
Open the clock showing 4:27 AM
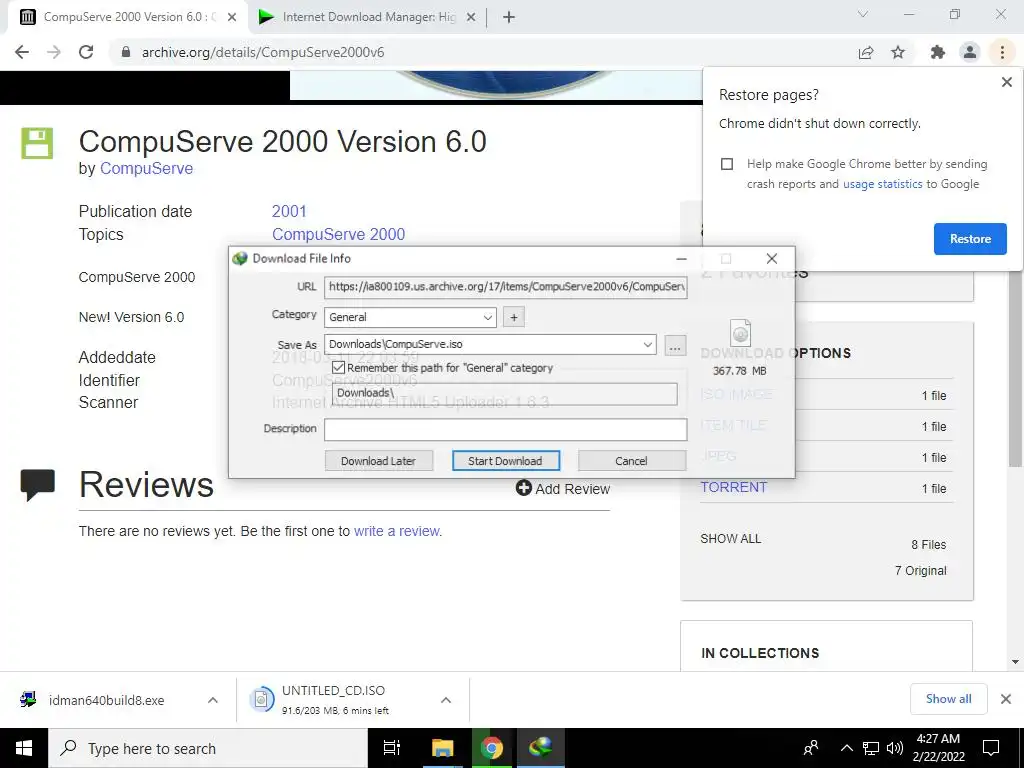(938, 748)
